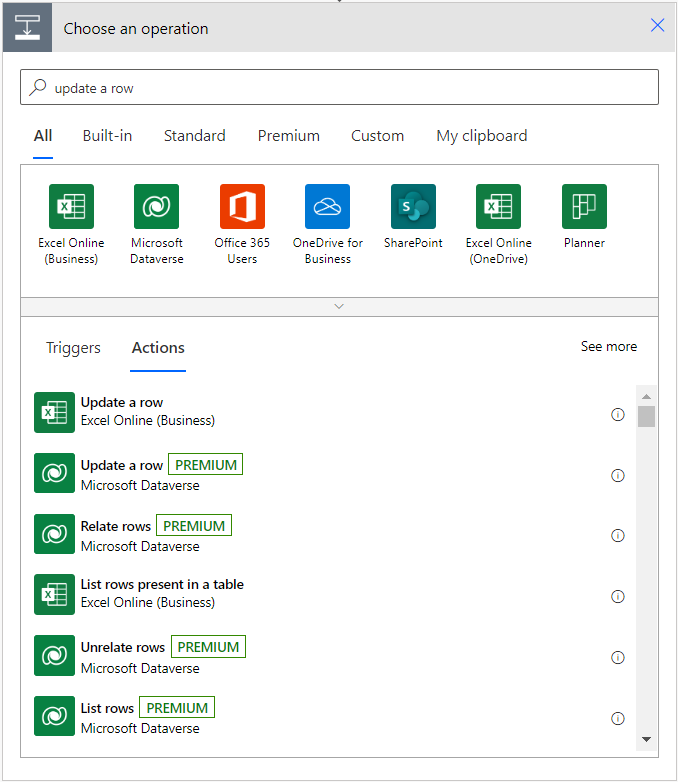Click the search magnifier icon

pyautogui.click(x=37, y=87)
